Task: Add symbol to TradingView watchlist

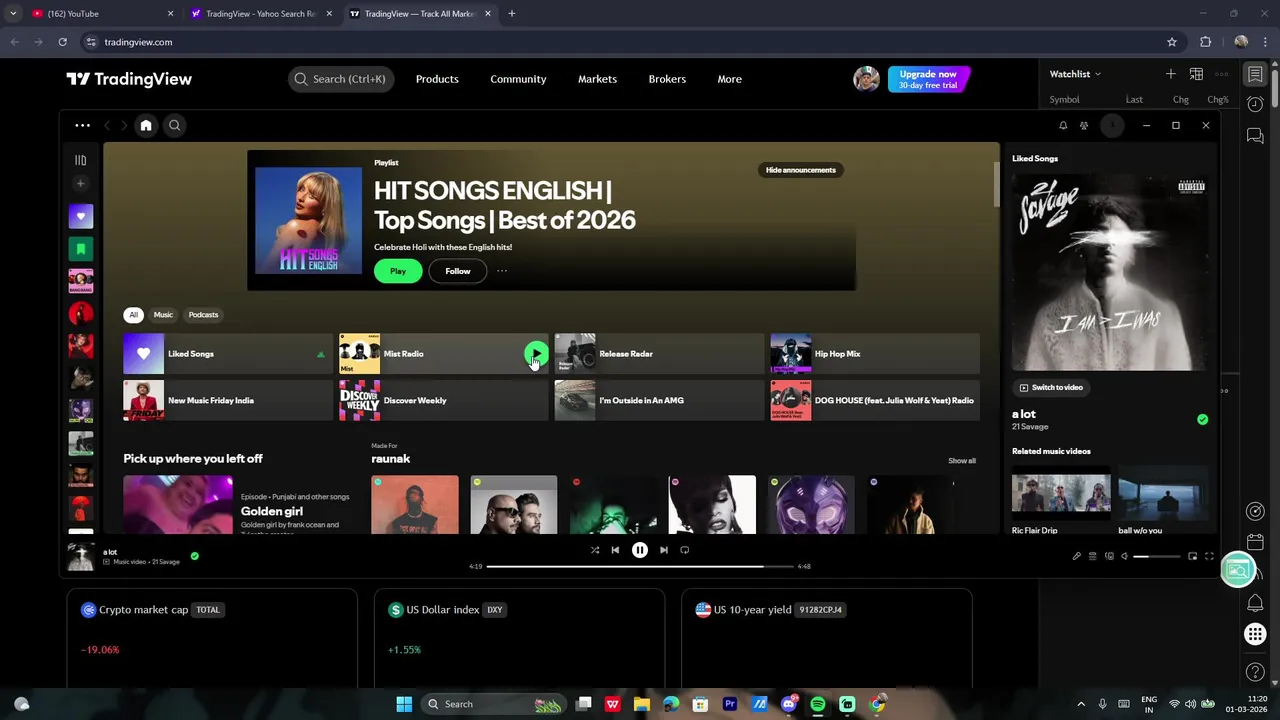Action: 1171,74
